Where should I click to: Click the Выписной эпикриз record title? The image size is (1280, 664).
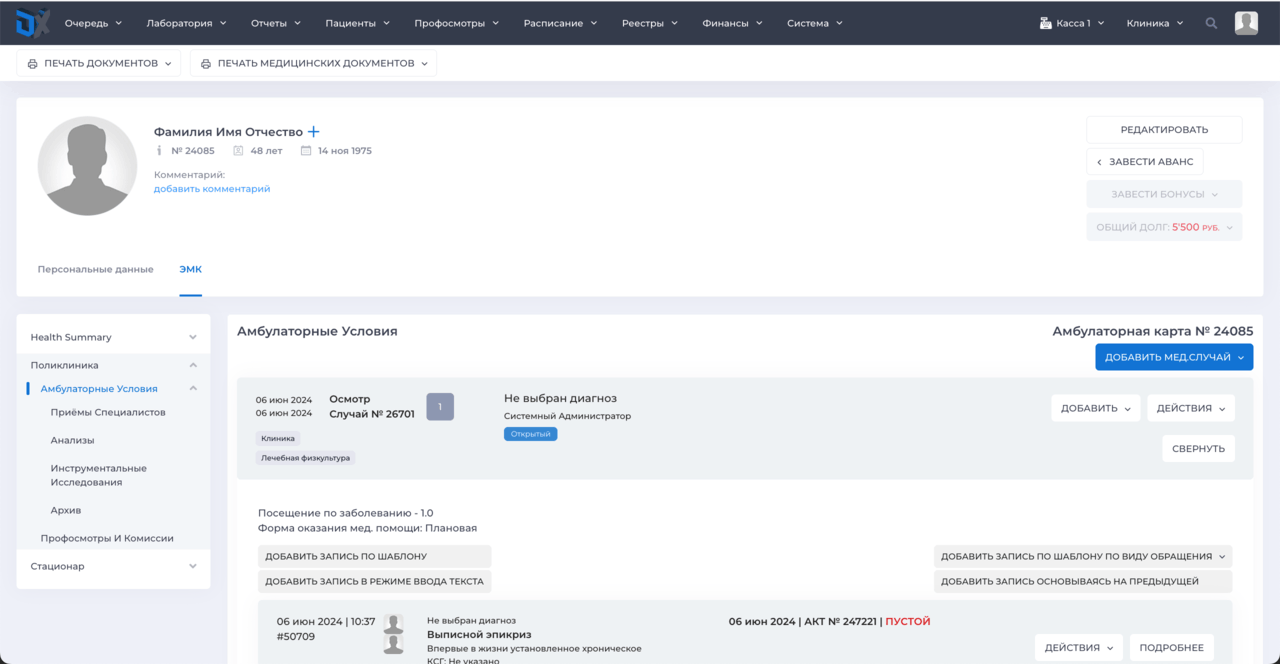pos(479,635)
